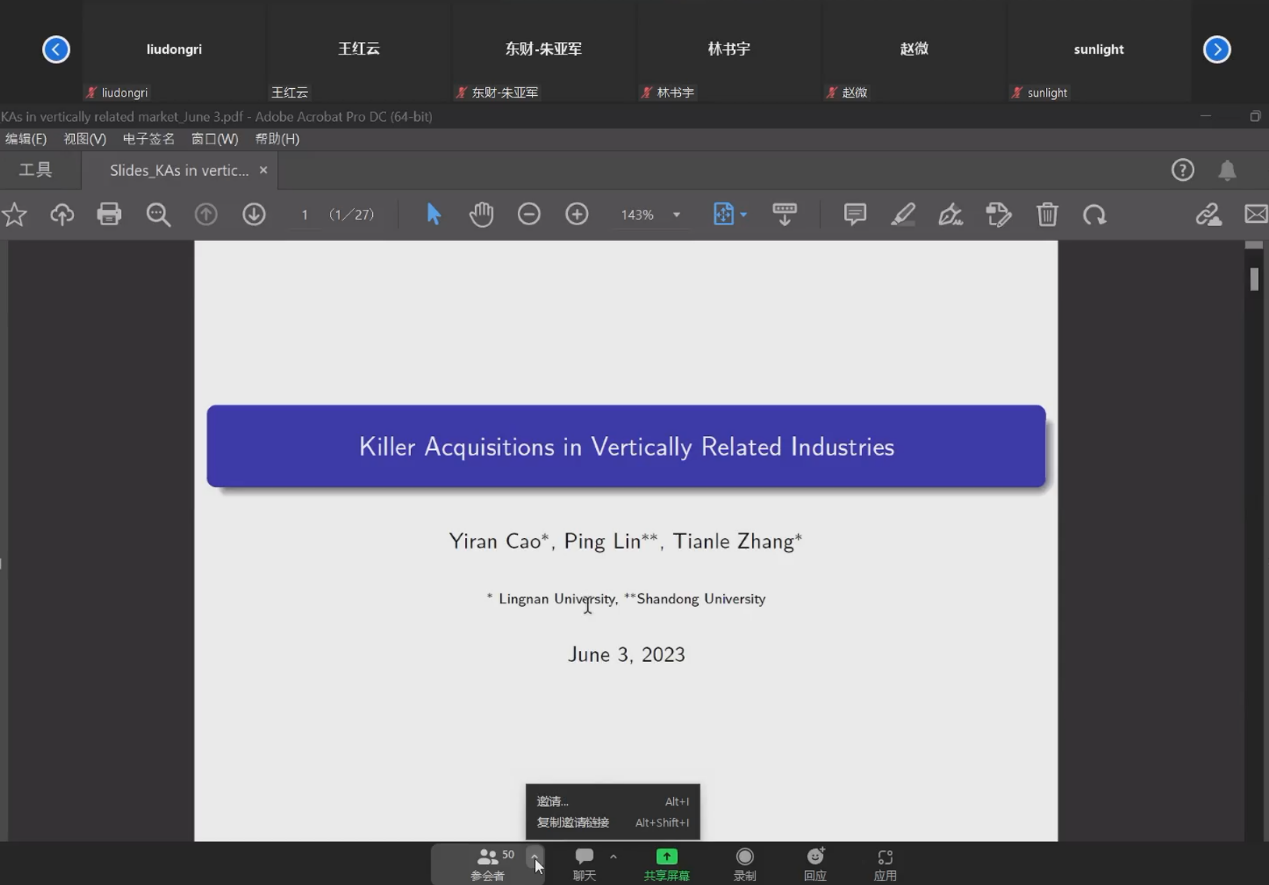Click the zoom in plus icon

[577, 214]
